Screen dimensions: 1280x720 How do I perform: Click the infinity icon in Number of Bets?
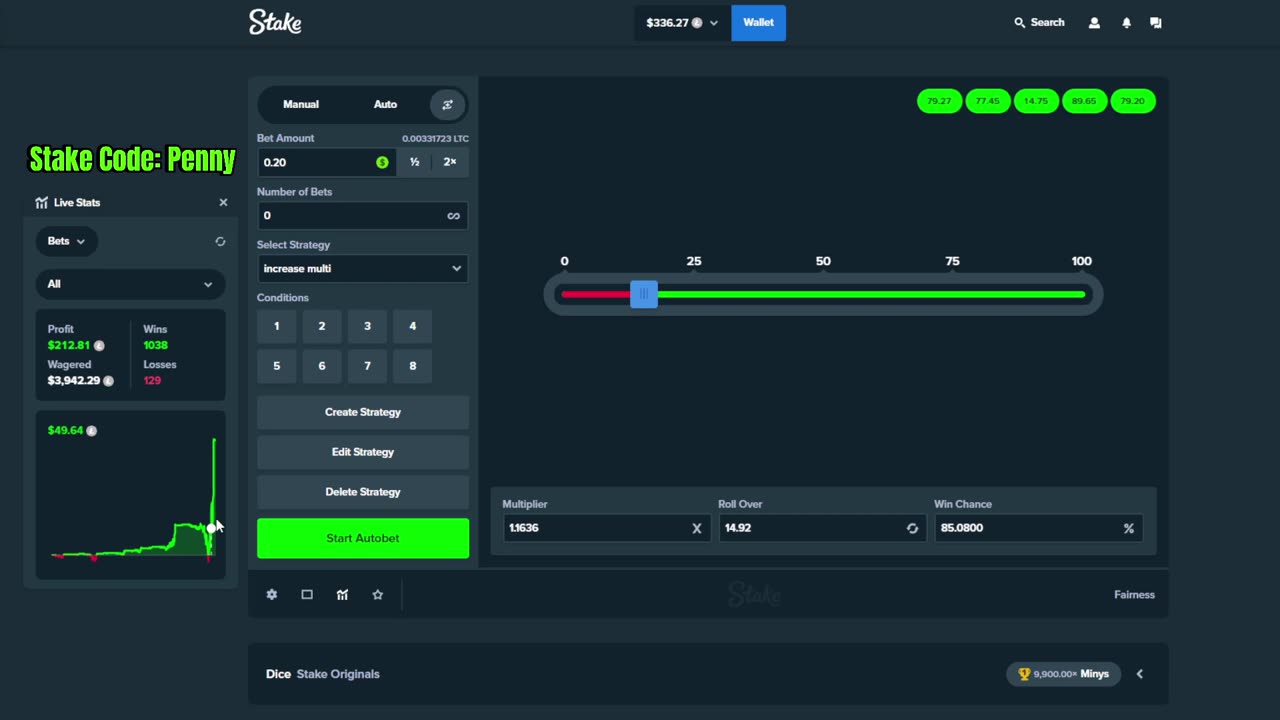point(453,215)
